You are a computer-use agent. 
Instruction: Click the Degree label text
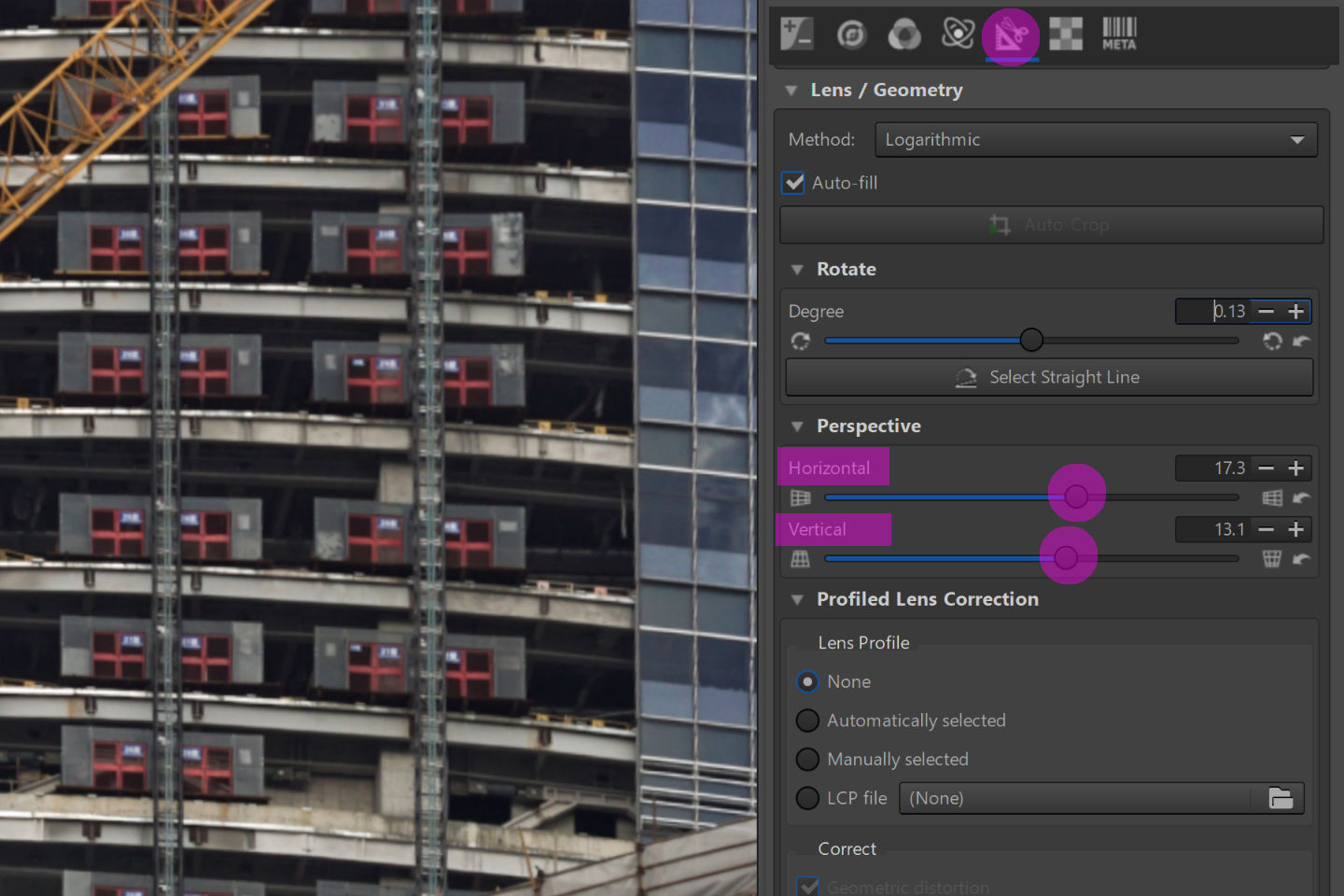point(816,312)
